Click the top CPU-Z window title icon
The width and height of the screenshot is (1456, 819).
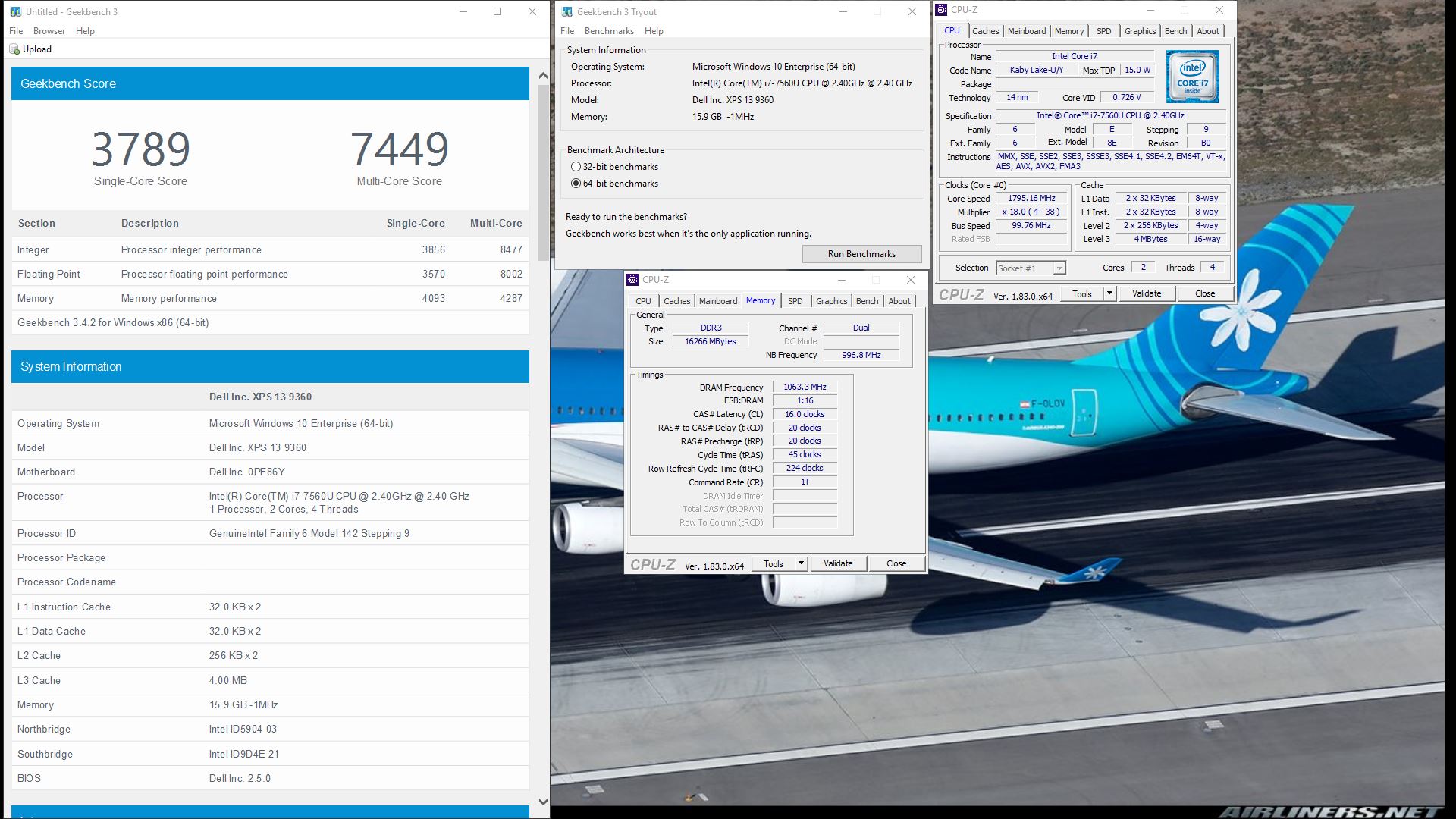pos(941,10)
